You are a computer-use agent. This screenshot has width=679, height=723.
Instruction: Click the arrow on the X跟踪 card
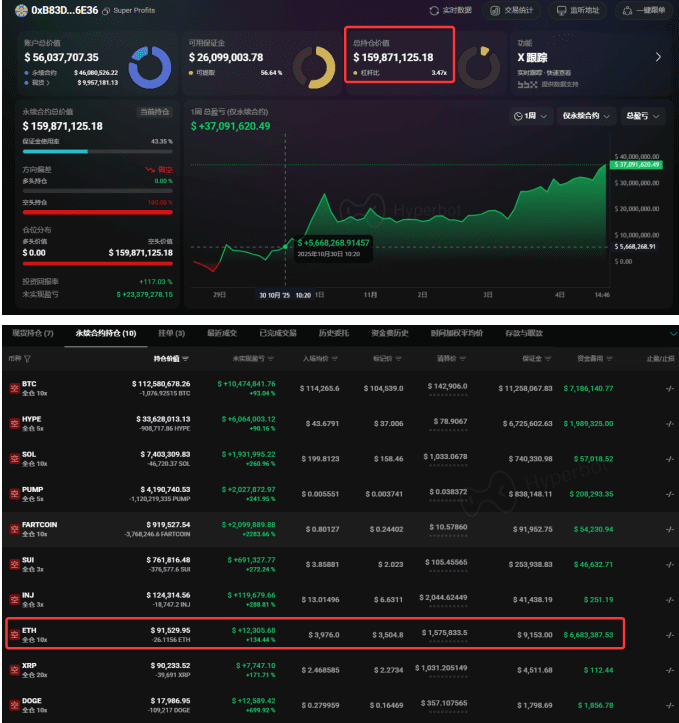658,57
